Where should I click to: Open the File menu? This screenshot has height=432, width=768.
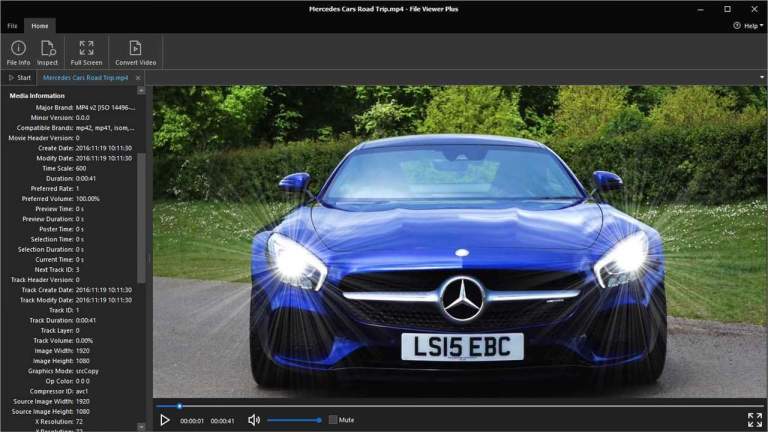12,26
